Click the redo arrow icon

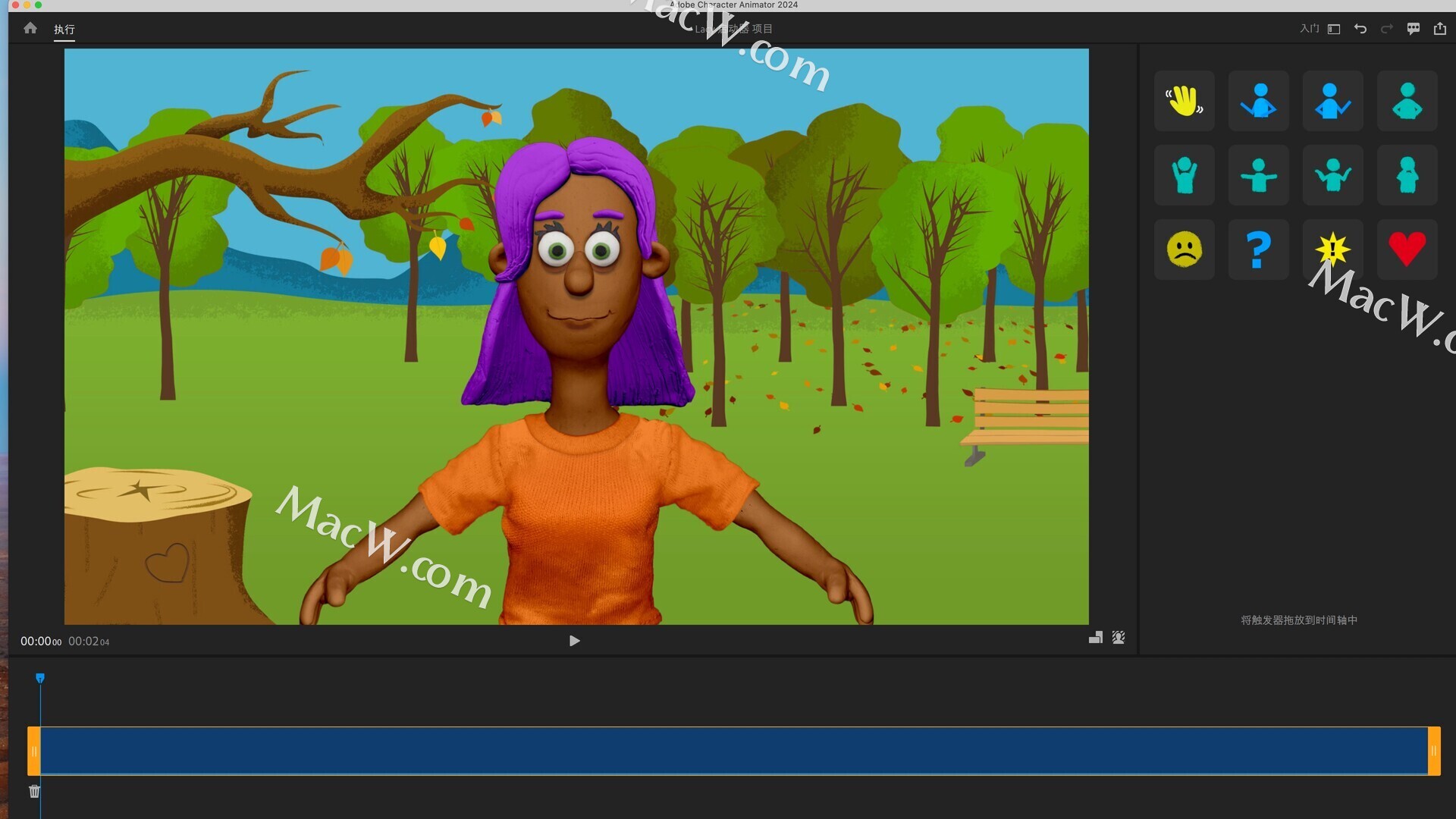point(1387,29)
